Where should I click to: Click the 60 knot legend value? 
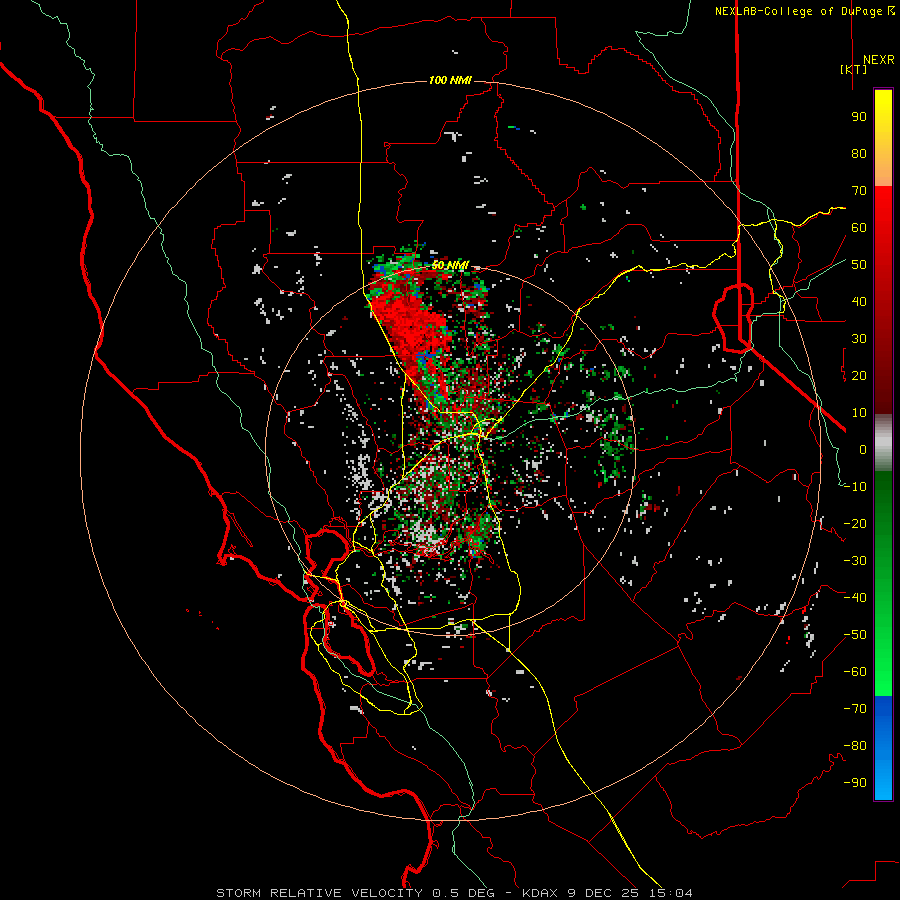click(859, 228)
